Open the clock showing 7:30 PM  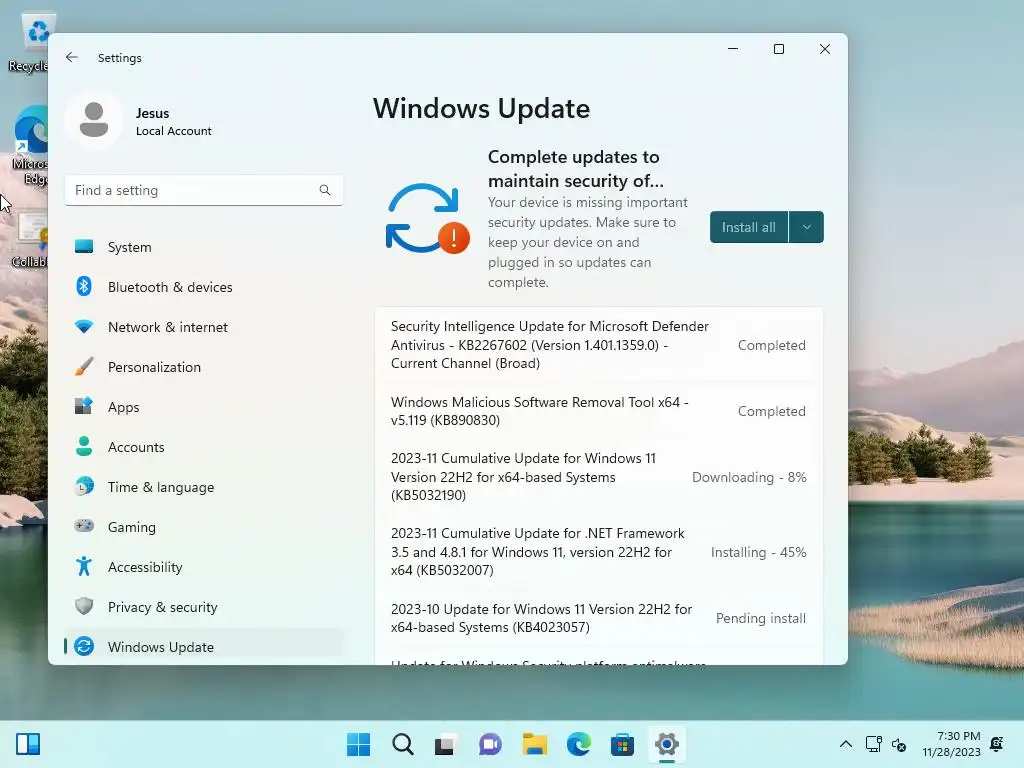tap(952, 744)
